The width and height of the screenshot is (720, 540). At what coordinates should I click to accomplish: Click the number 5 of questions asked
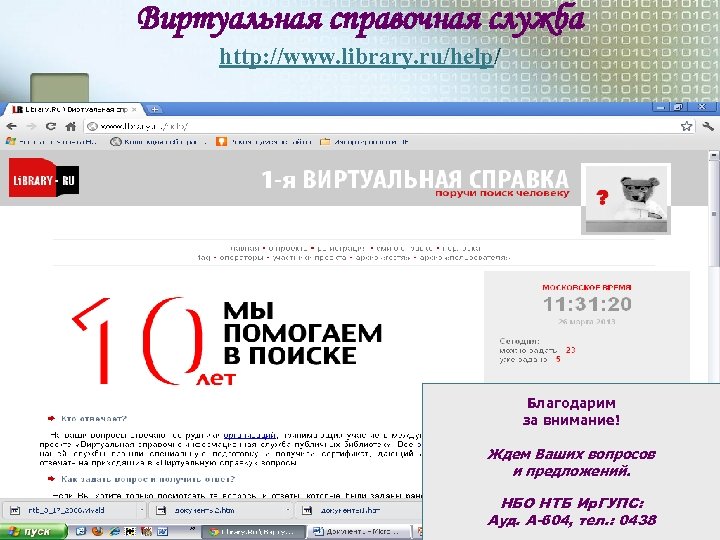pos(558,359)
